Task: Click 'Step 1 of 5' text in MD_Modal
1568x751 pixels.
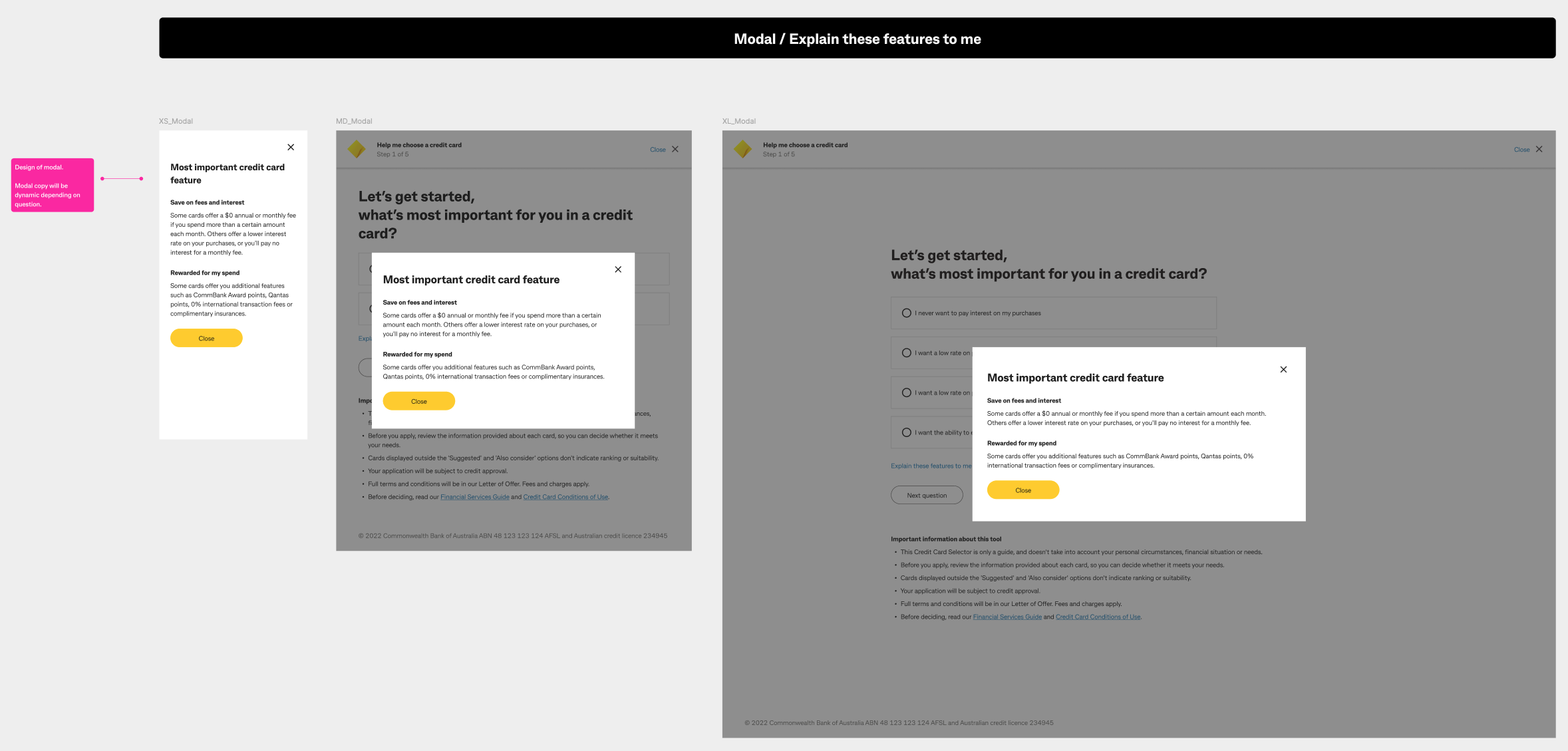Action: pos(392,154)
